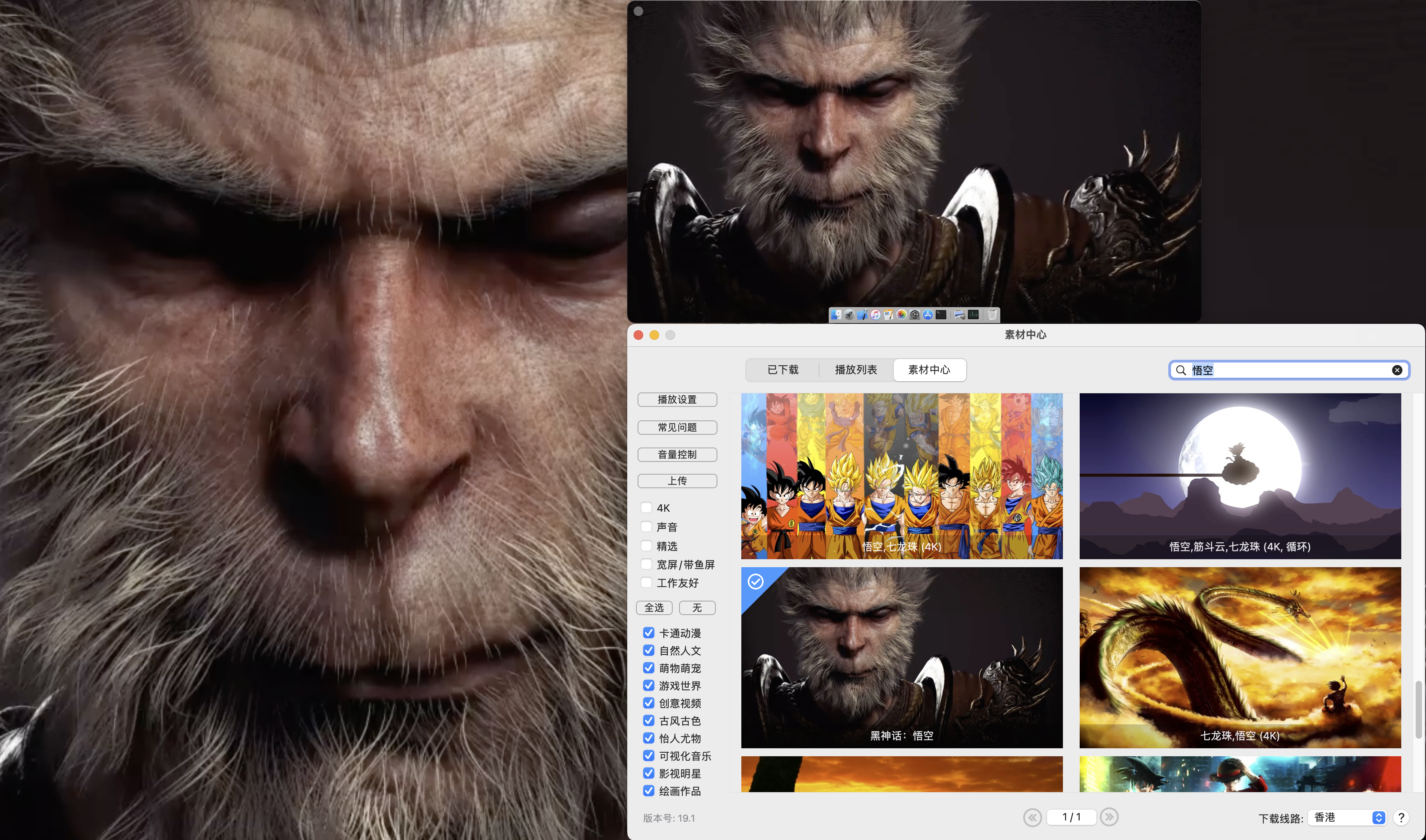This screenshot has height=840, width=1426.
Task: Uncheck the 古风古色 category
Action: coord(649,721)
